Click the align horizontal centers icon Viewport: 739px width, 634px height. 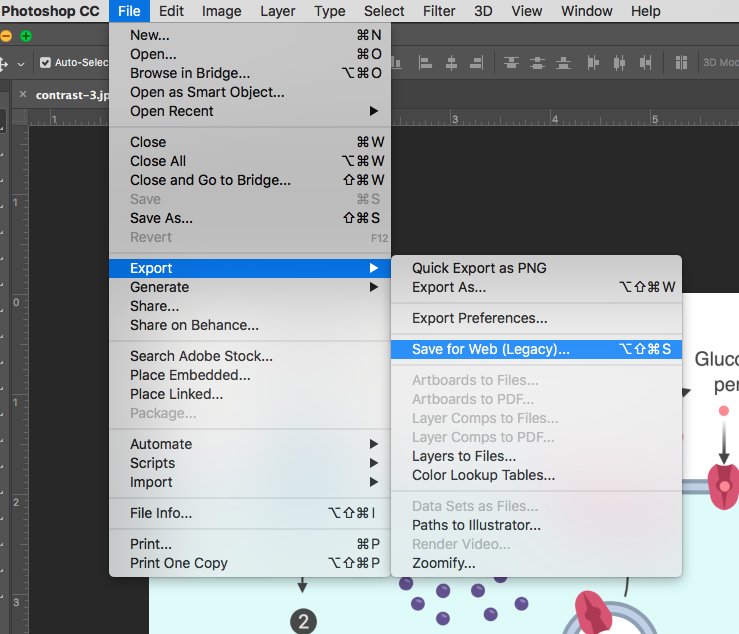[x=451, y=62]
